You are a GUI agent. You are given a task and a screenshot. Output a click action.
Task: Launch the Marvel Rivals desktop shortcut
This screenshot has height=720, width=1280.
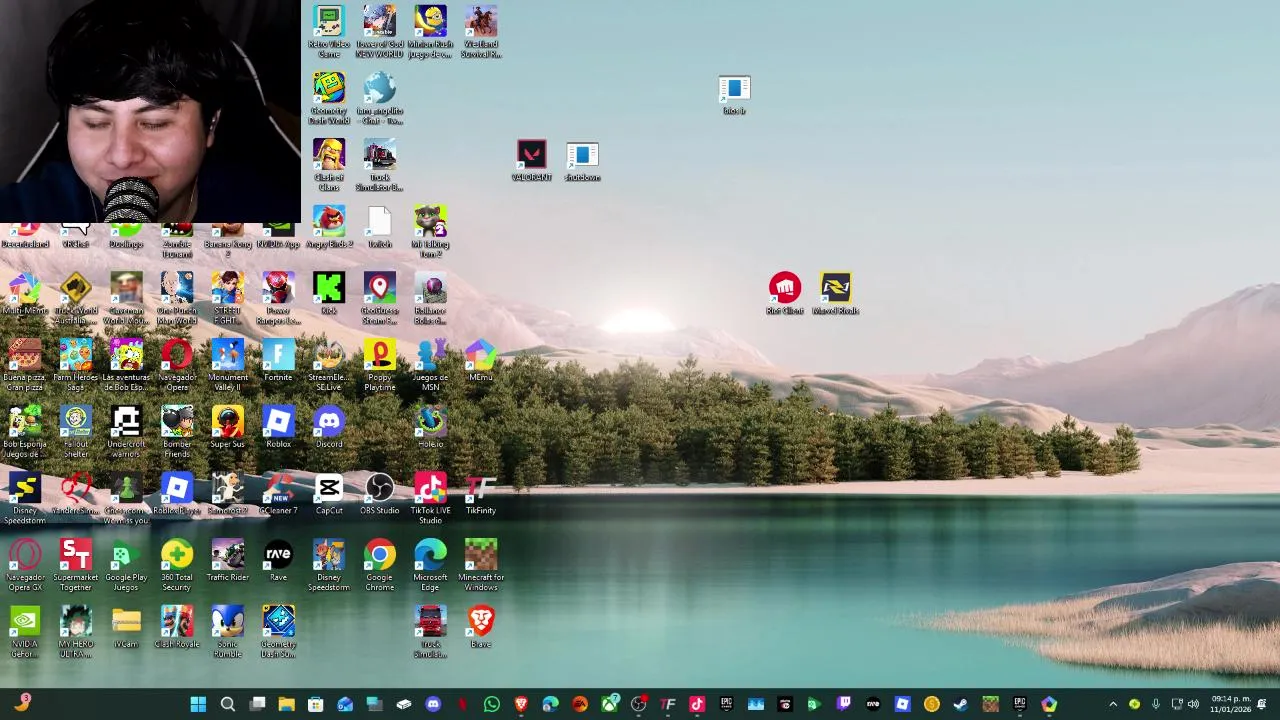(x=836, y=294)
